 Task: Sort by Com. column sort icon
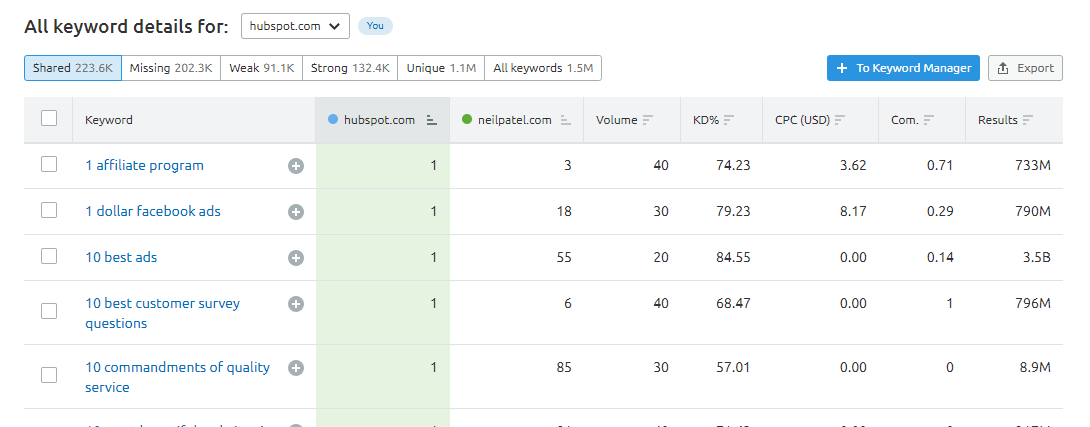tap(929, 120)
